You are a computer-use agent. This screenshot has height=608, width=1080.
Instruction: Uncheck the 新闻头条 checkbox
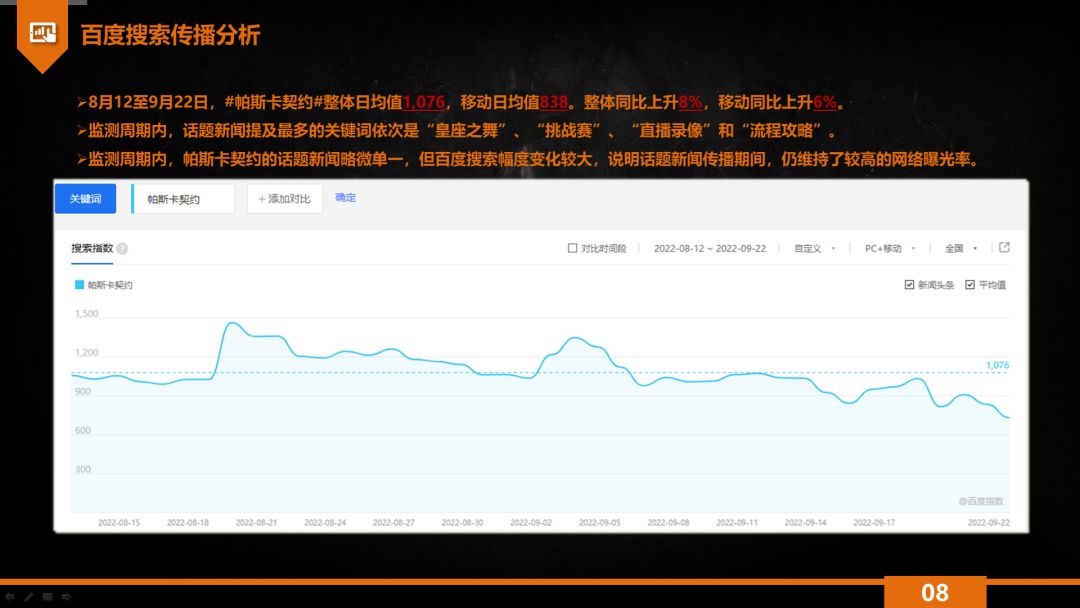[x=909, y=284]
